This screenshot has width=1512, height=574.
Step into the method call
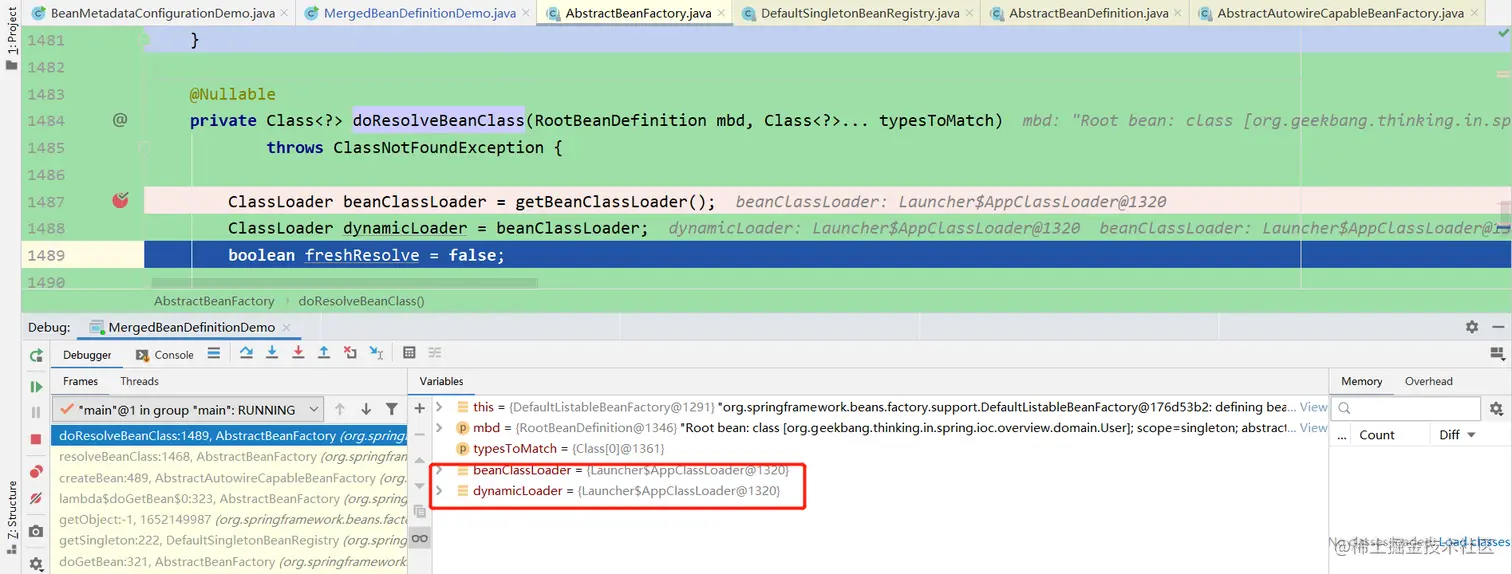[x=272, y=353]
